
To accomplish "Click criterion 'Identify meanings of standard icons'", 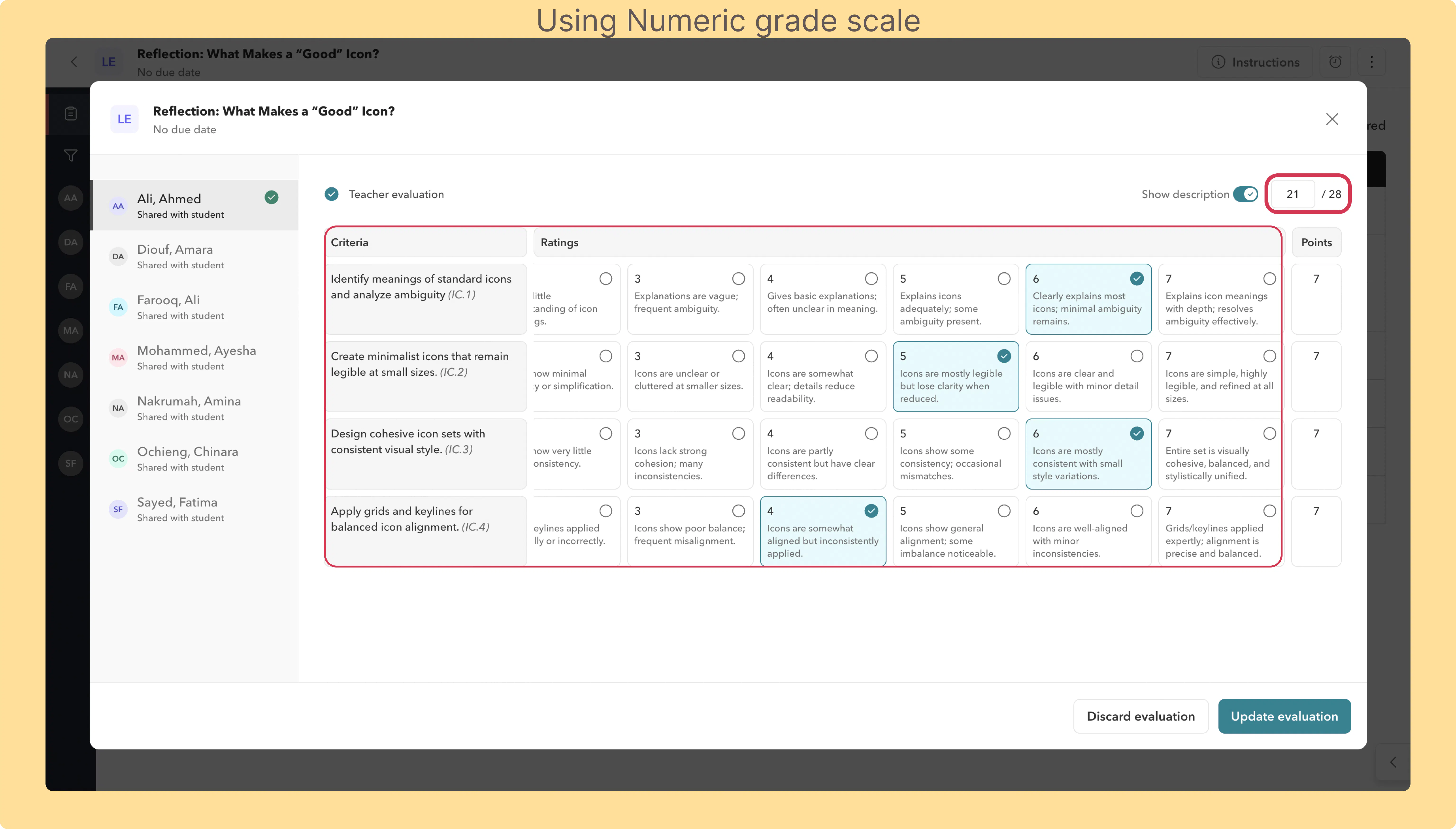I will coord(426,299).
